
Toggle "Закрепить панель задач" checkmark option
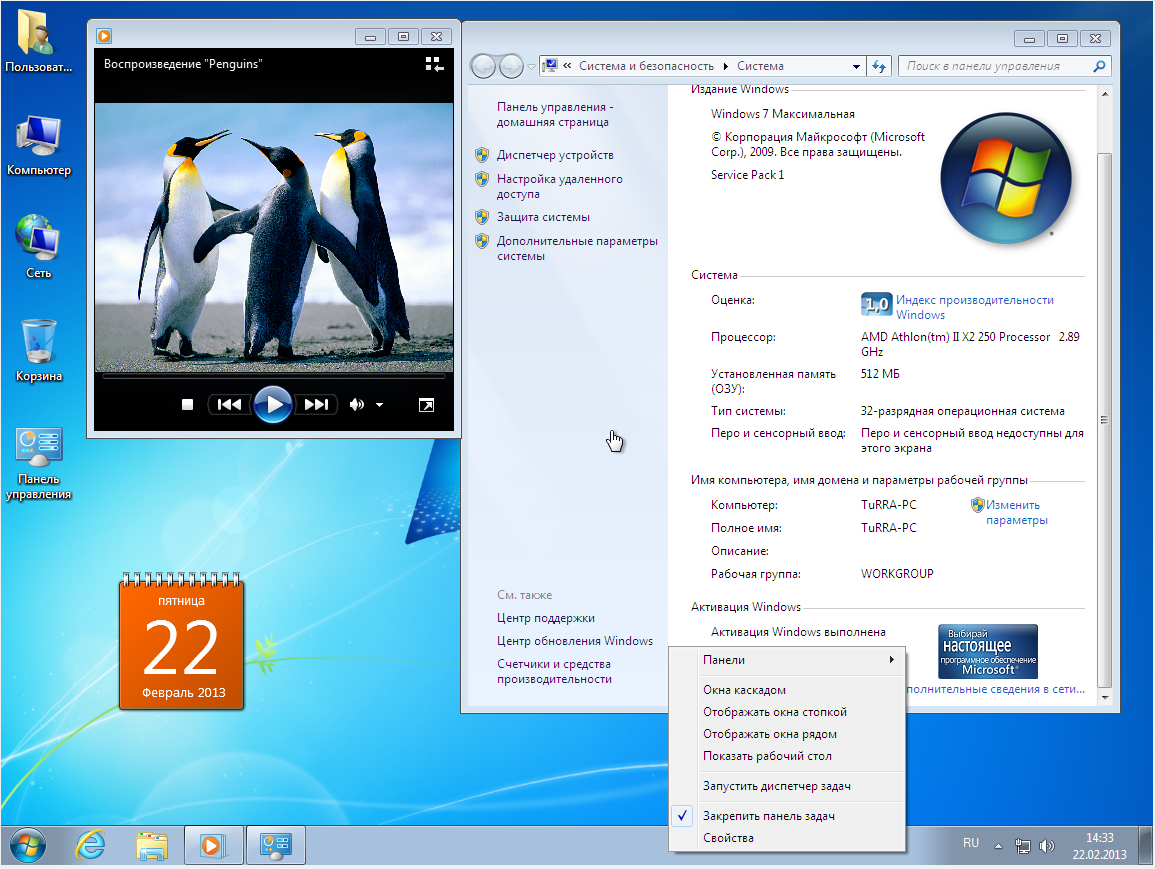pos(768,816)
